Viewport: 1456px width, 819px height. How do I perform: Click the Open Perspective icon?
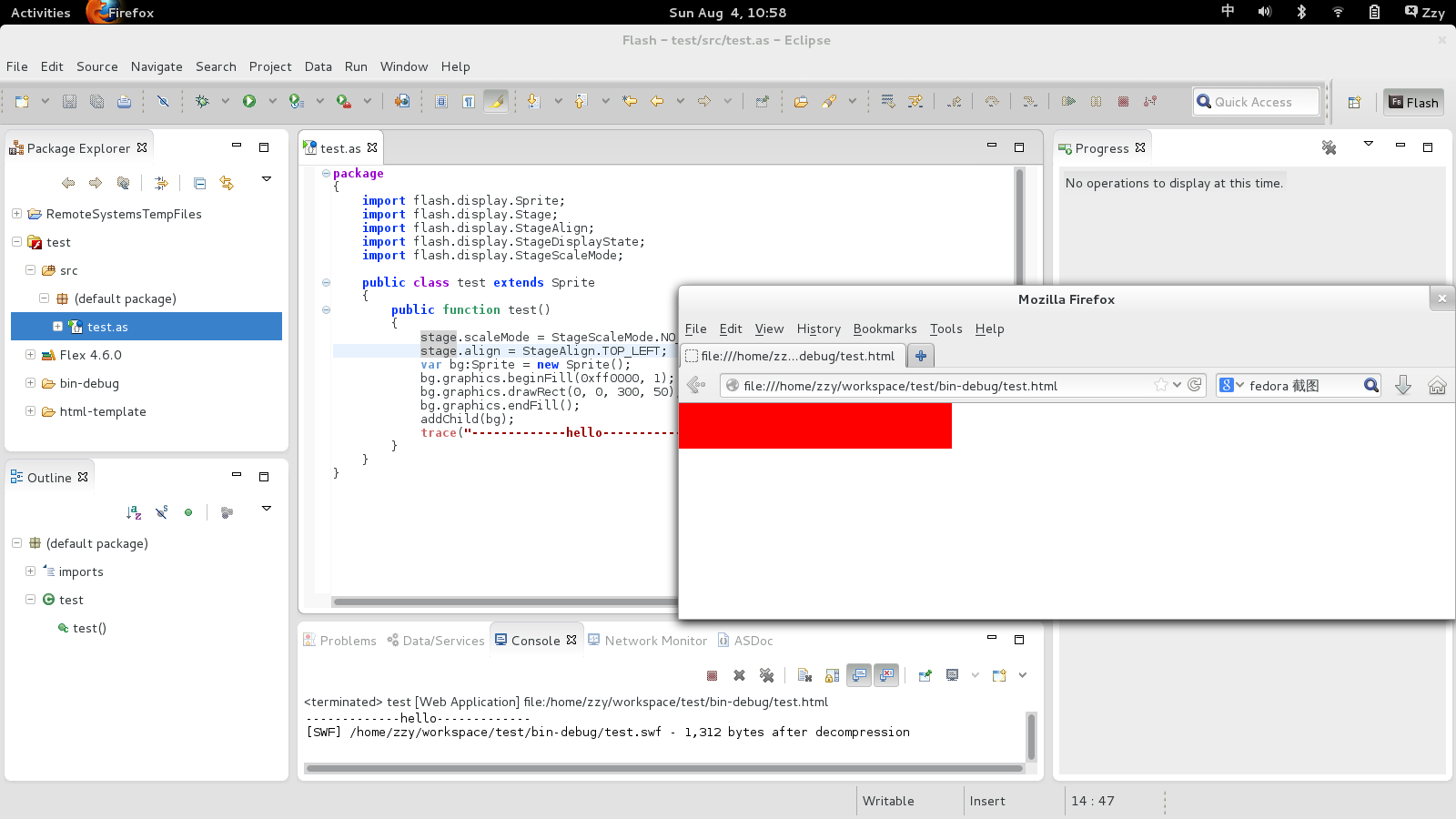[1354, 102]
